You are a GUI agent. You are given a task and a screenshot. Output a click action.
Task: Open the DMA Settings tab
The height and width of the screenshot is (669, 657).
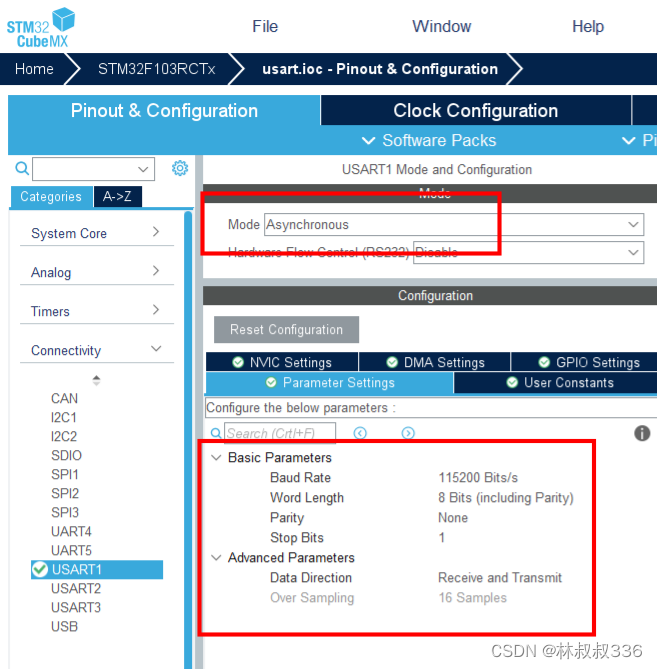click(x=435, y=362)
